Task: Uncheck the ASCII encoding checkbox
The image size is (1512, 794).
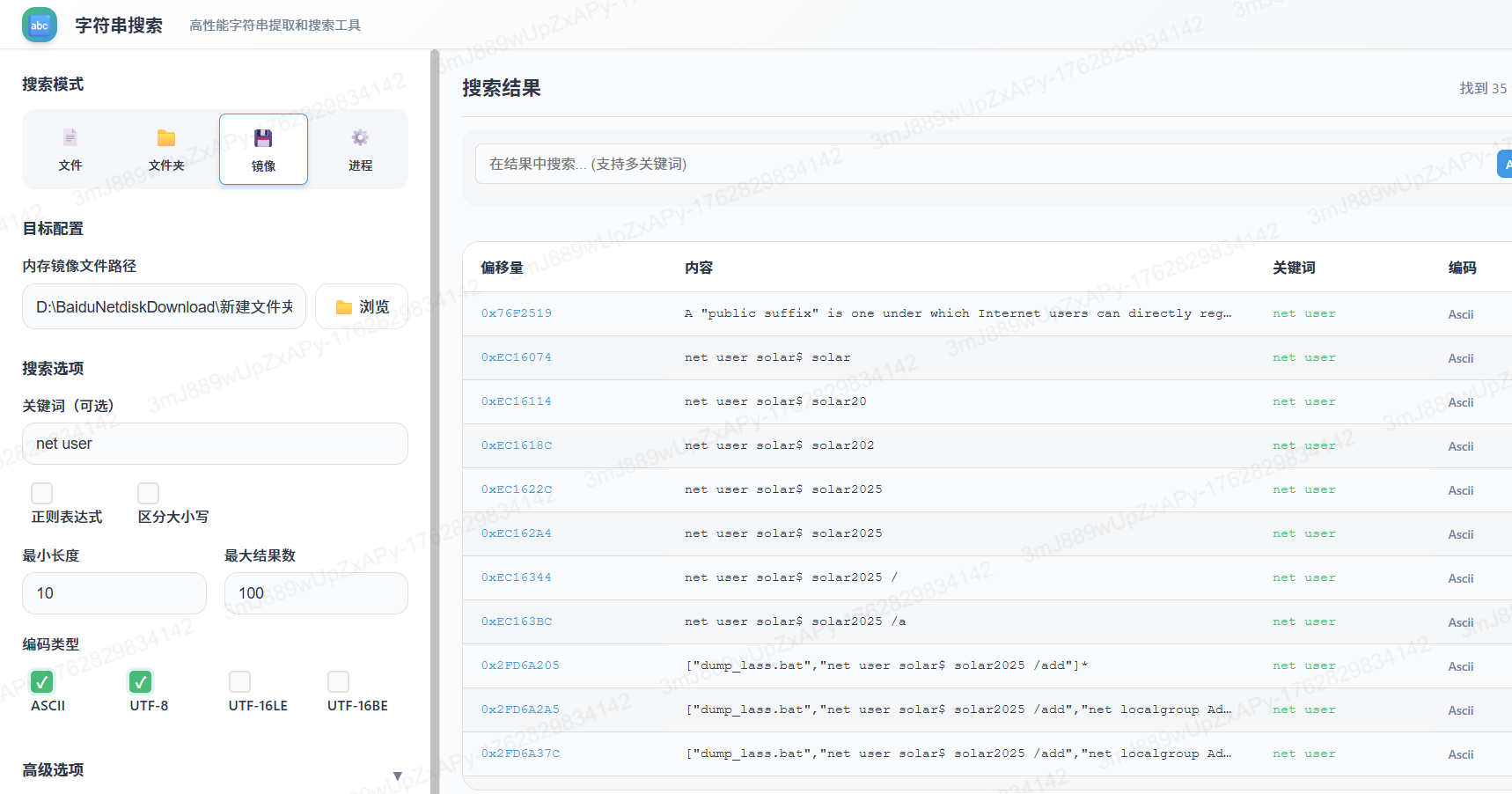Action: [x=41, y=681]
